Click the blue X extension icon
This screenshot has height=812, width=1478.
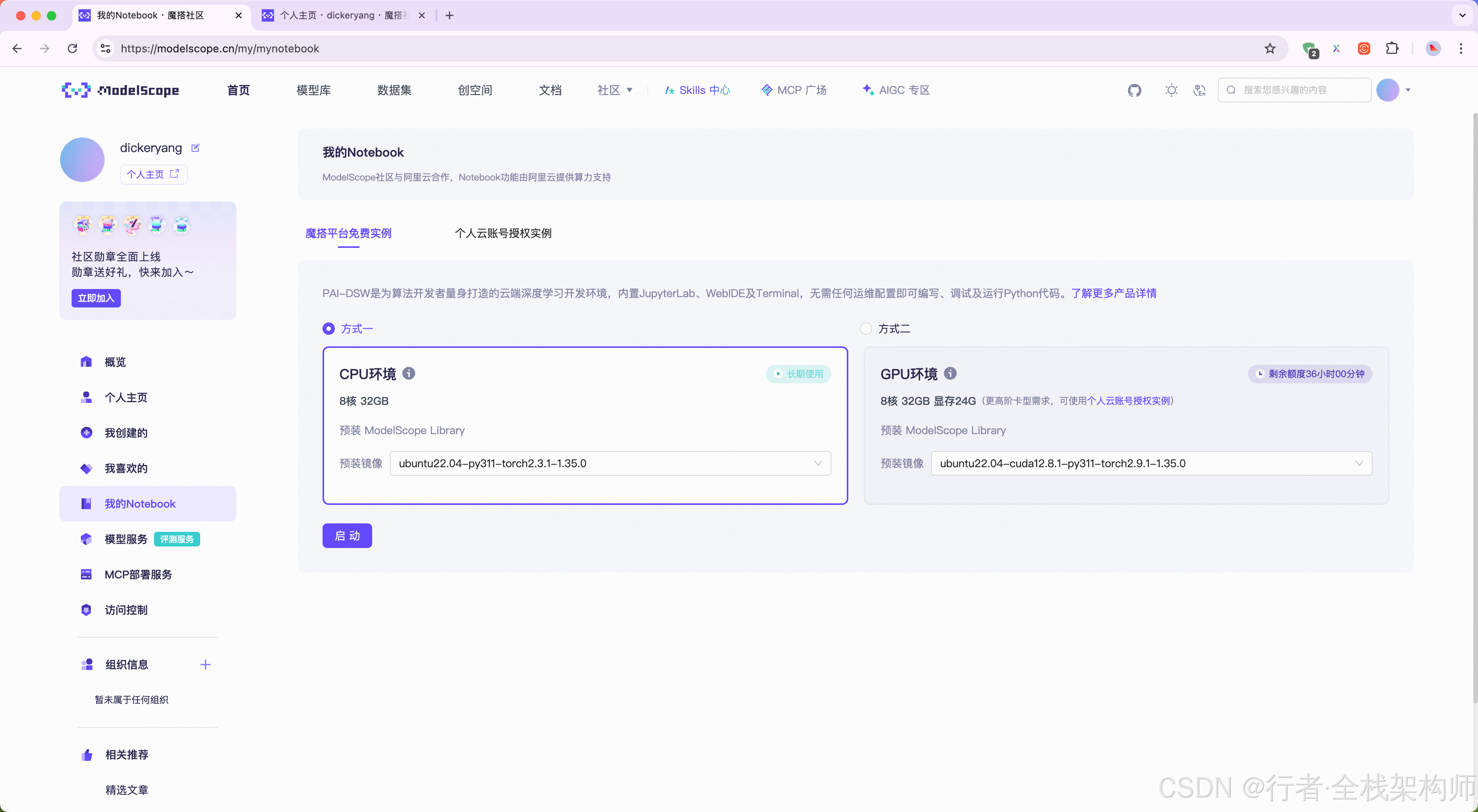point(1336,49)
